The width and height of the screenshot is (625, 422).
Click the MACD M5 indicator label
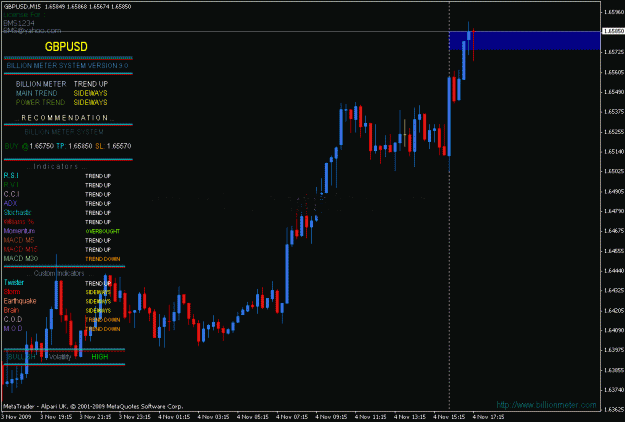pos(19,240)
